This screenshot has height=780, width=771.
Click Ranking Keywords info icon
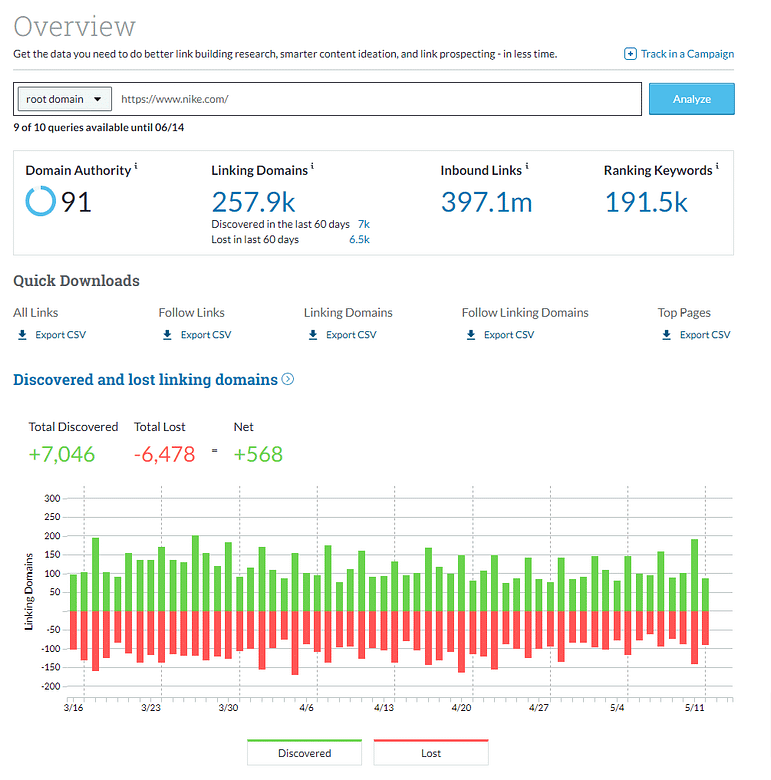pyautogui.click(x=717, y=167)
